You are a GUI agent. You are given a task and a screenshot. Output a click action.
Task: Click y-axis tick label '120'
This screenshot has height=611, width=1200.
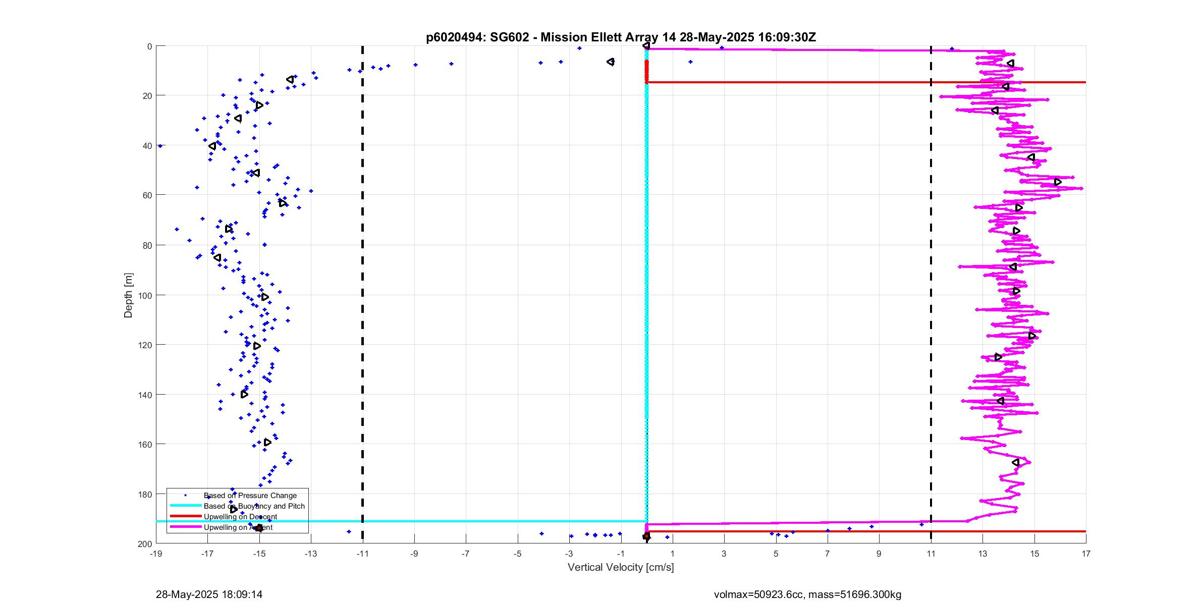coord(144,345)
